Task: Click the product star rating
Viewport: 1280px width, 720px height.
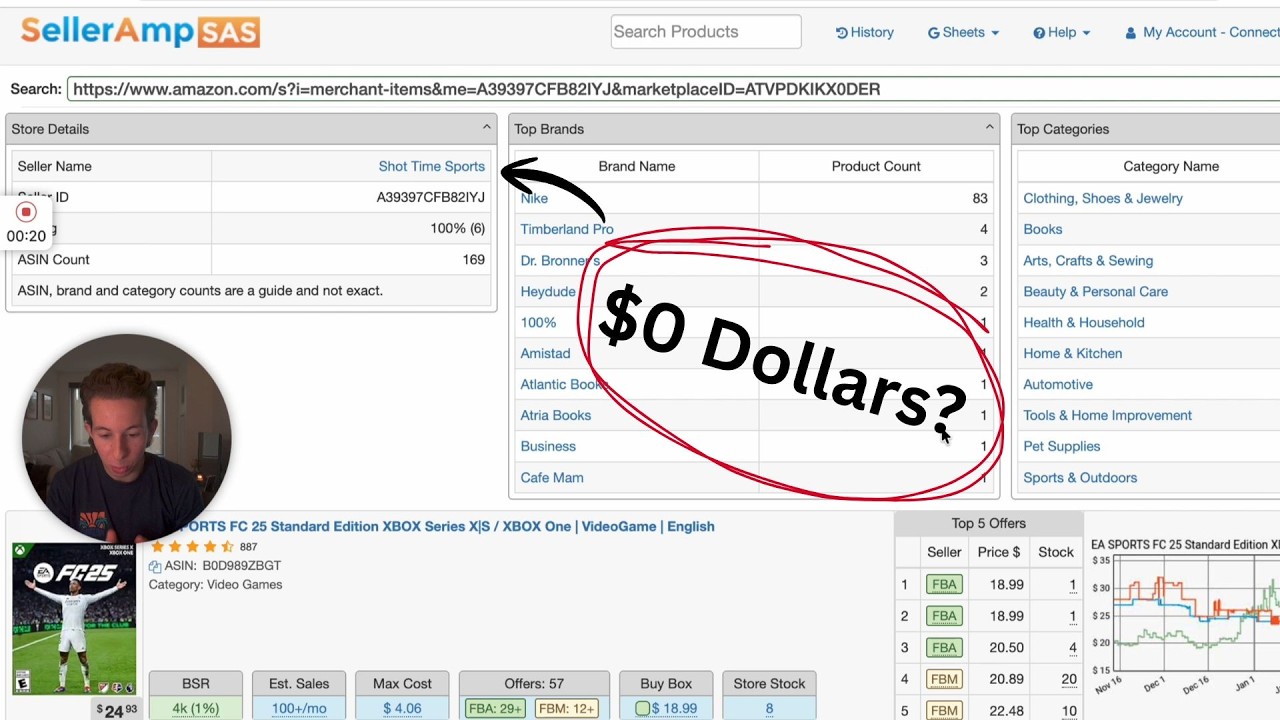Action: (192, 547)
